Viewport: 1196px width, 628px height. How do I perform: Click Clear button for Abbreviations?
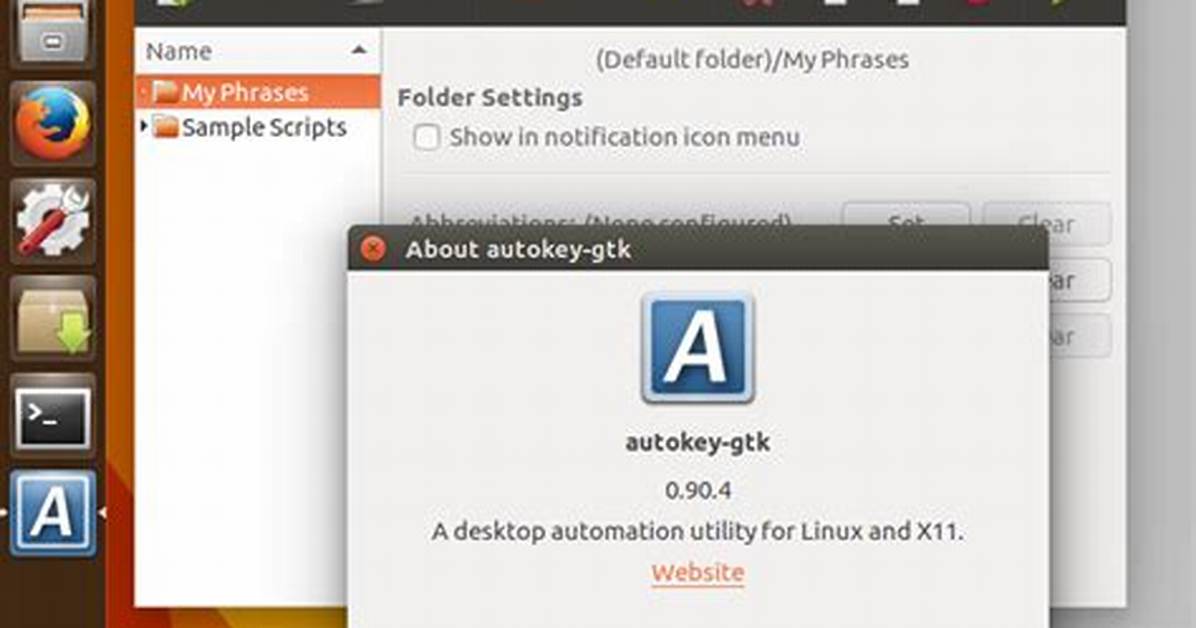click(1046, 223)
